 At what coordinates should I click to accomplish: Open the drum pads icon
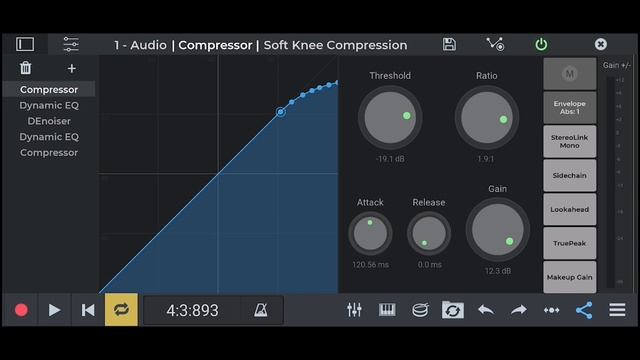tap(420, 310)
